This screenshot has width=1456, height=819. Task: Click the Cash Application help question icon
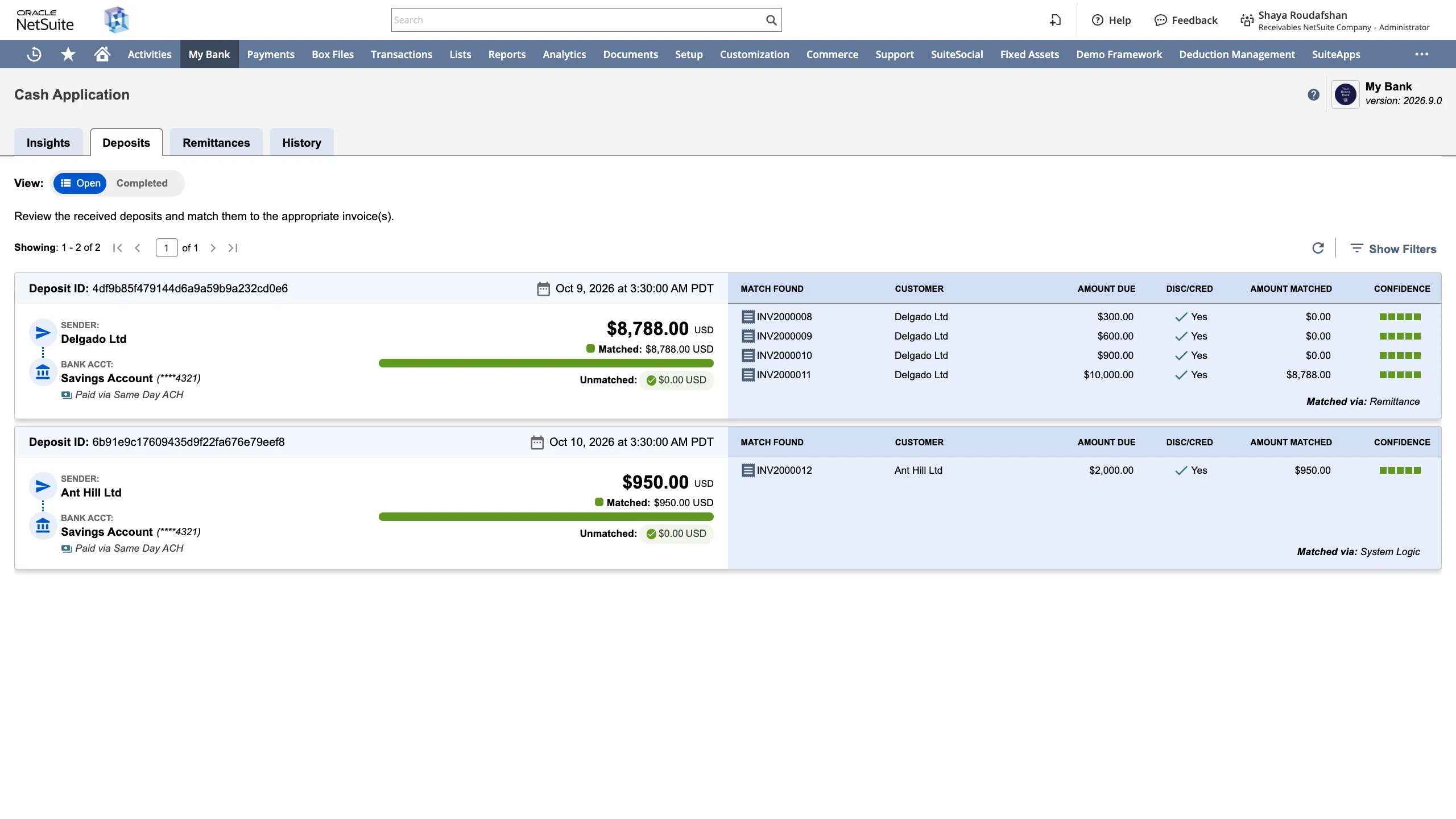coord(1313,94)
